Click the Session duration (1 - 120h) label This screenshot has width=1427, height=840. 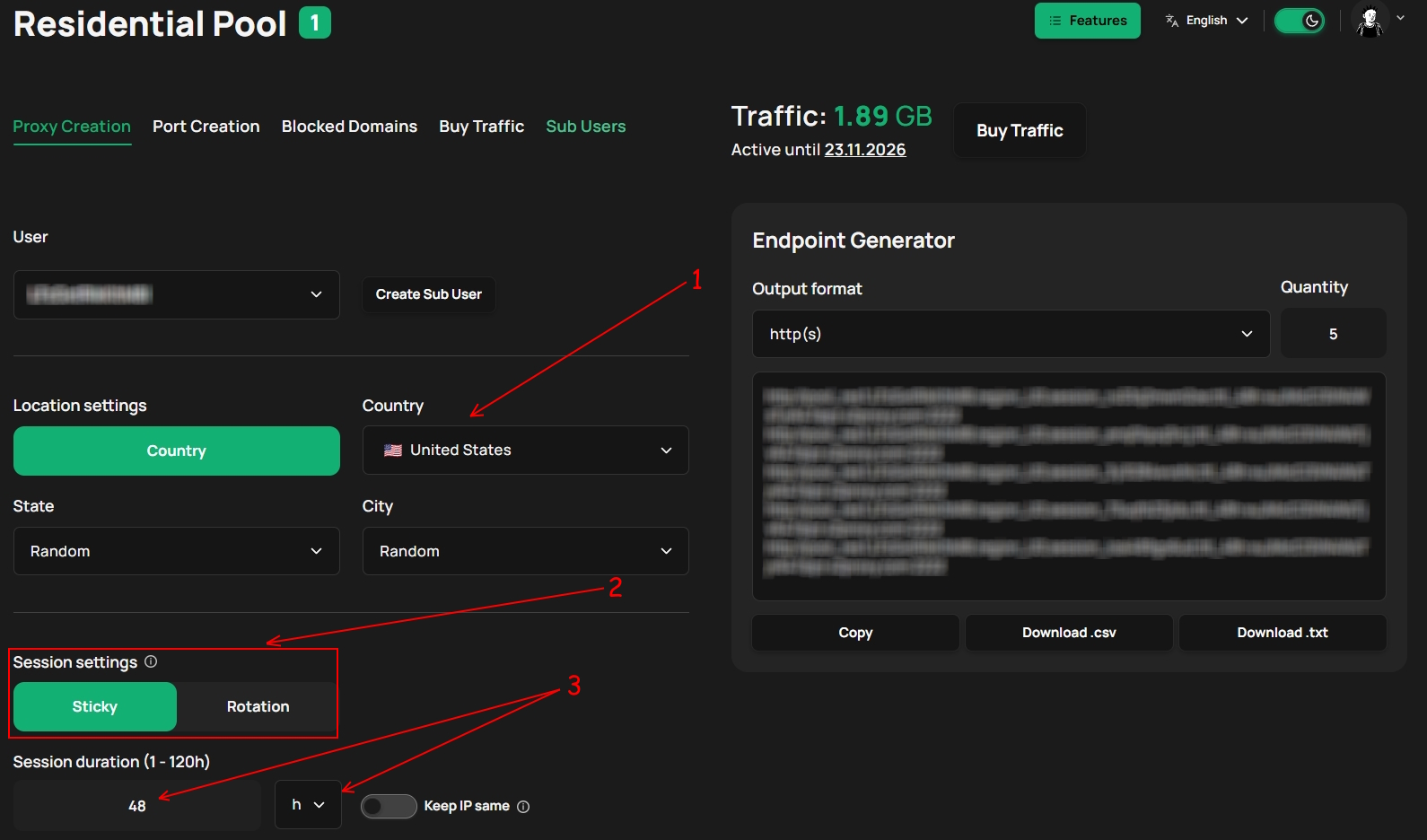(111, 762)
